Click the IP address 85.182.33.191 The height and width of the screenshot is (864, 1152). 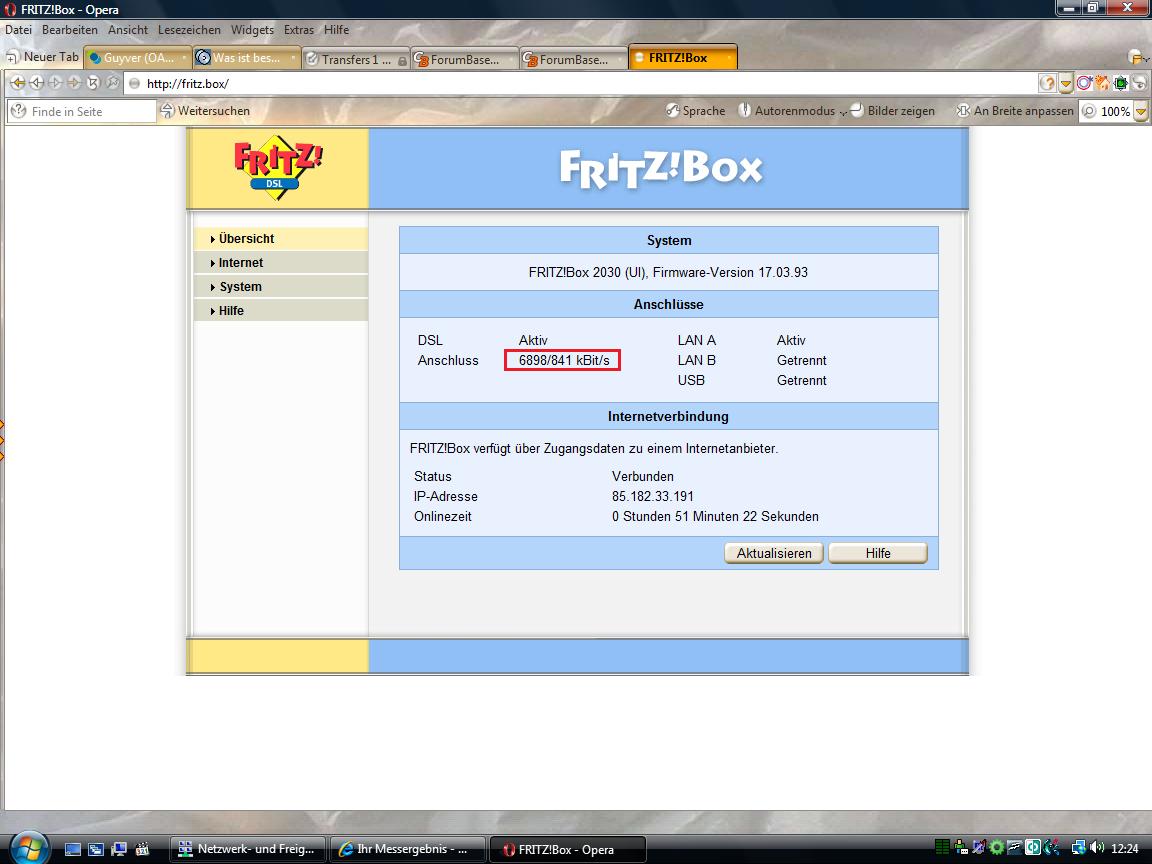coord(652,497)
